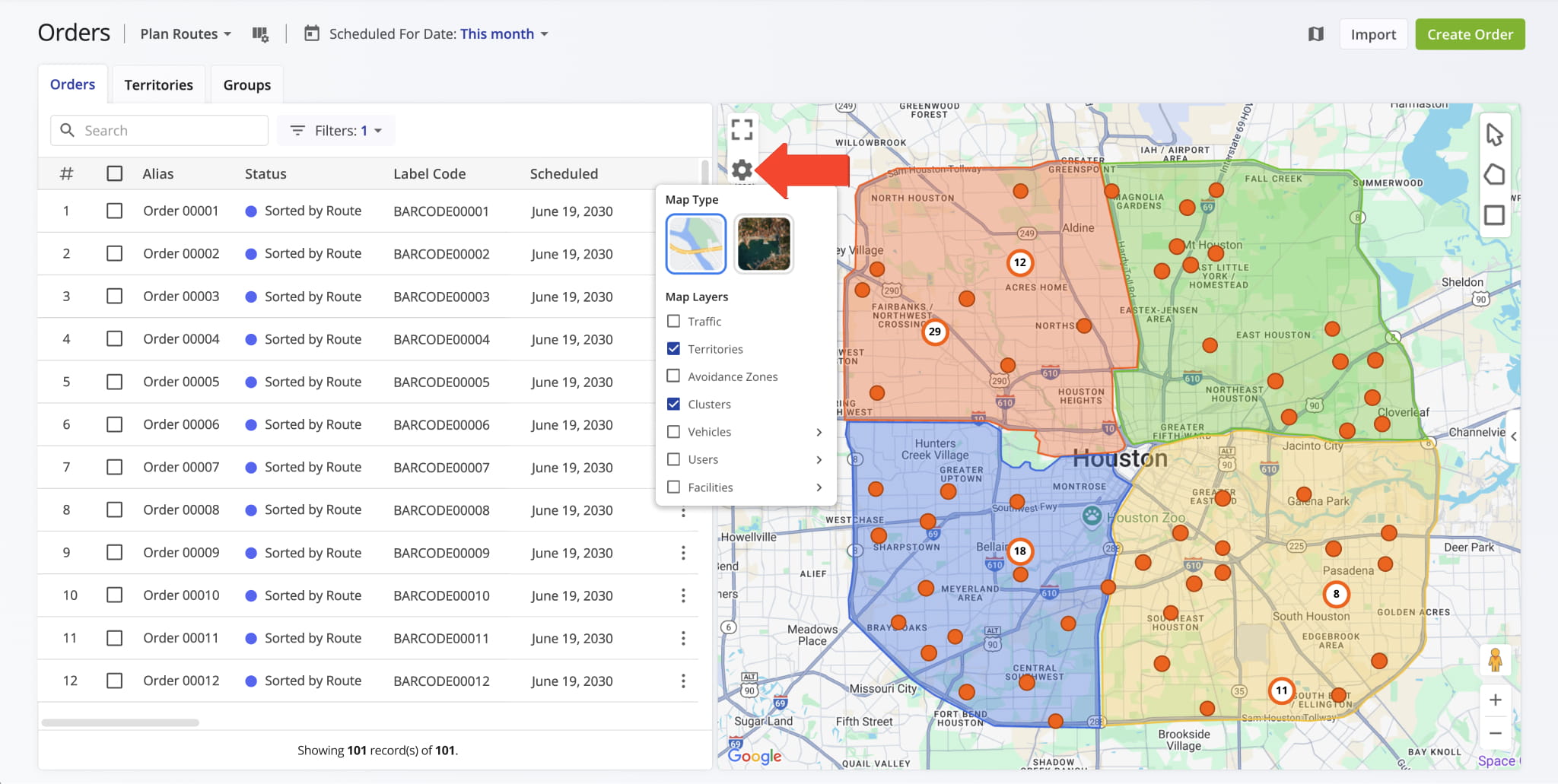Check the Vehicles layer checkbox
The image size is (1558, 784).
(x=673, y=431)
